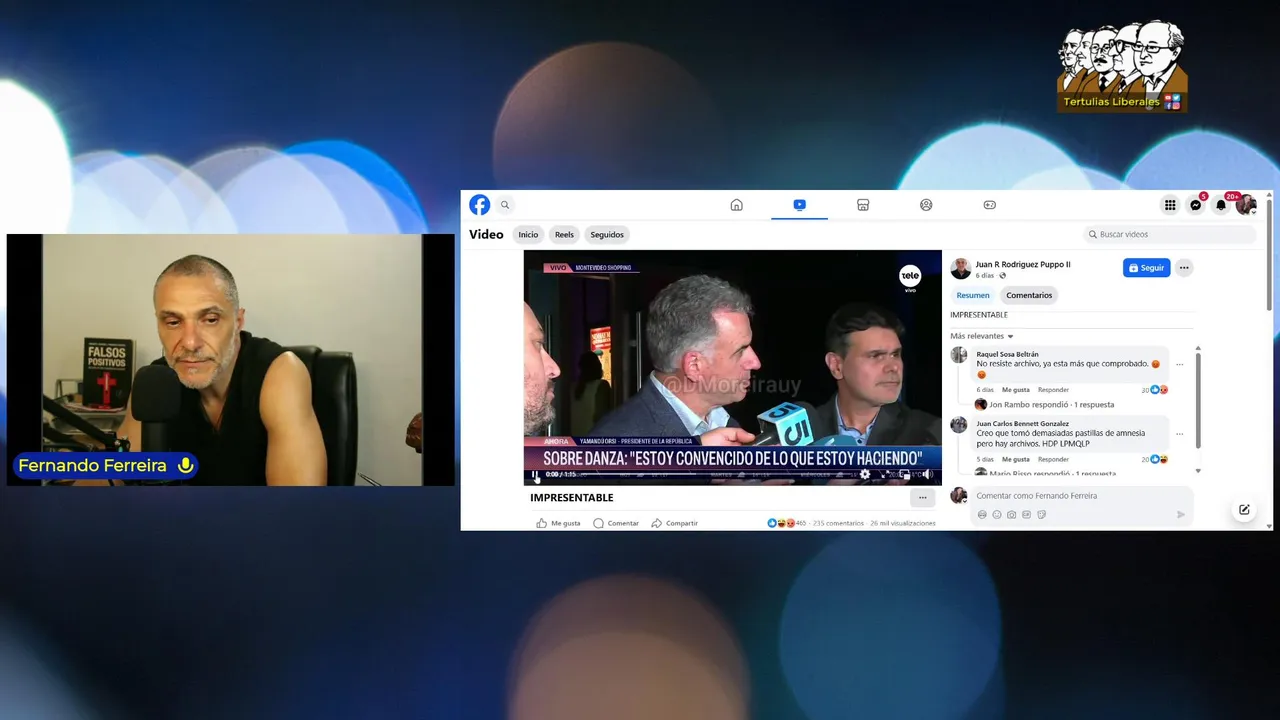Click the Buscar videos search field
1280x720 pixels.
click(x=1170, y=234)
